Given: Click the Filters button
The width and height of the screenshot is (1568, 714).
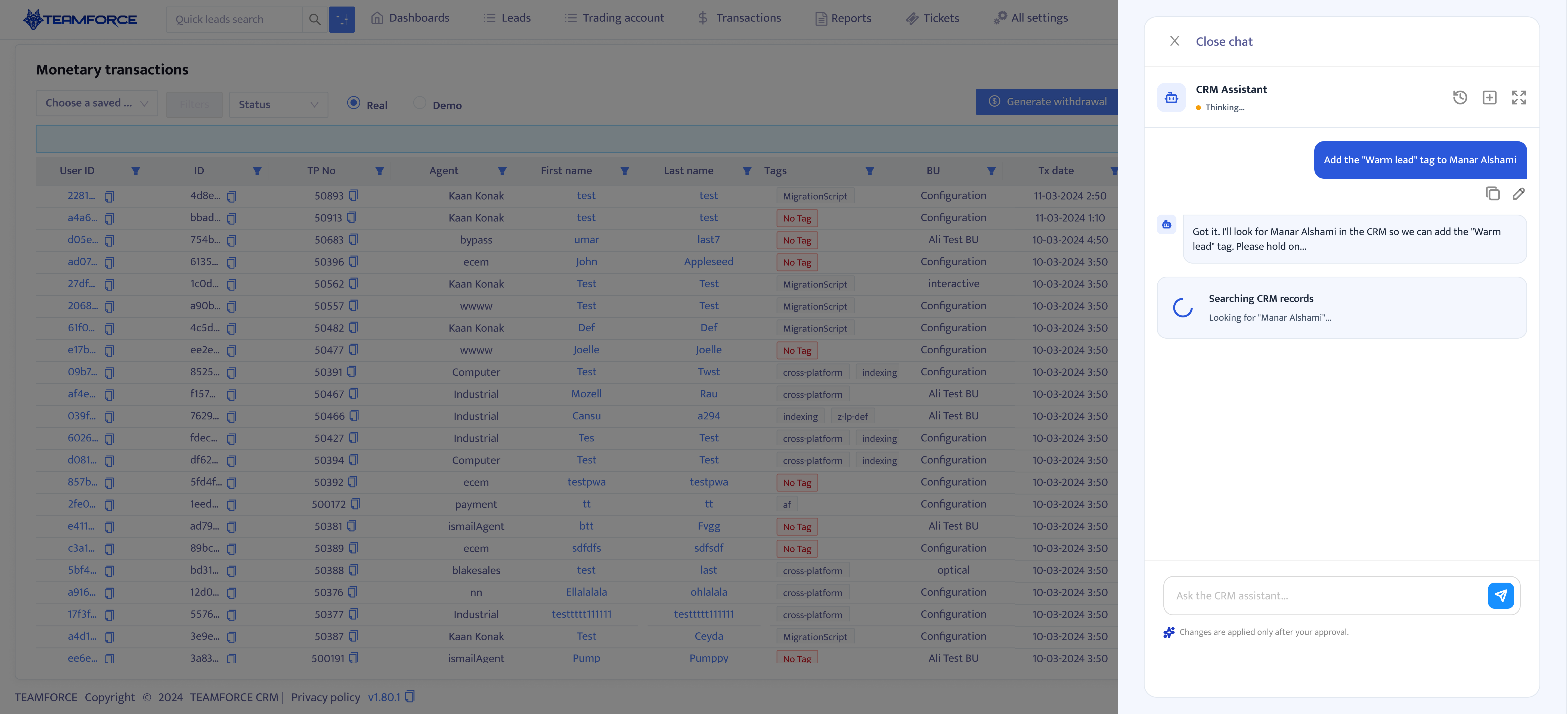Looking at the screenshot, I should [x=194, y=104].
